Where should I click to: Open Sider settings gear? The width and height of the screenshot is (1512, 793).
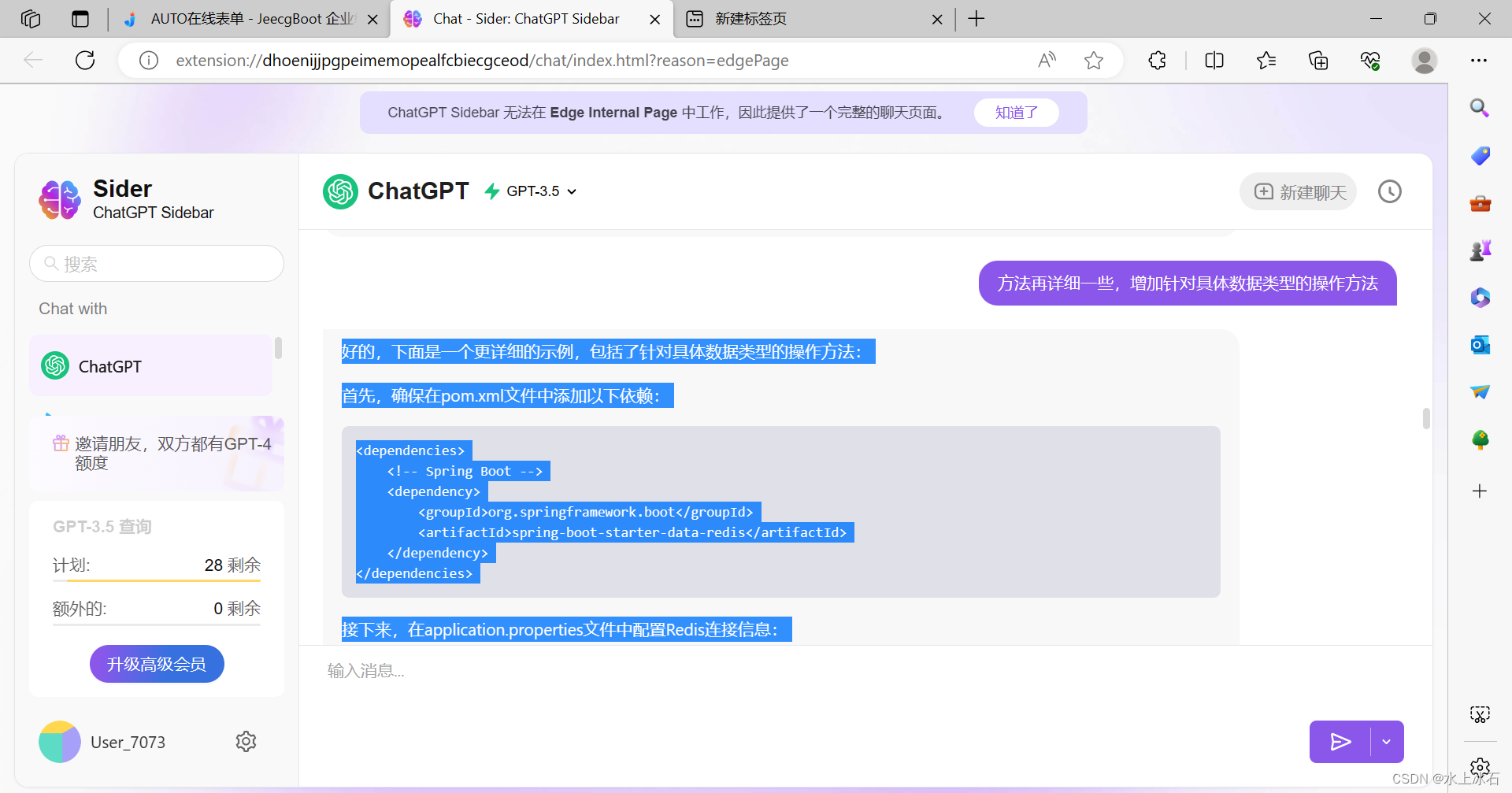(246, 742)
